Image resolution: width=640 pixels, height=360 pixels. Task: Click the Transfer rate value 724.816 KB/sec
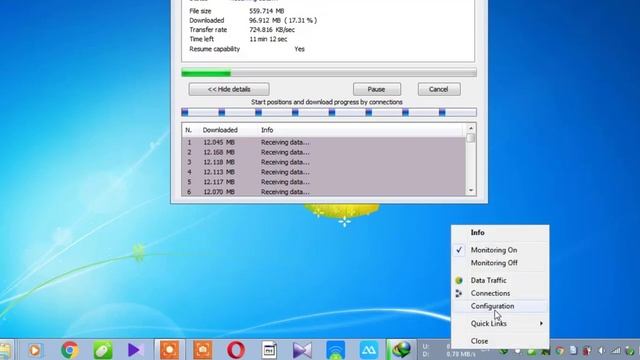click(272, 30)
